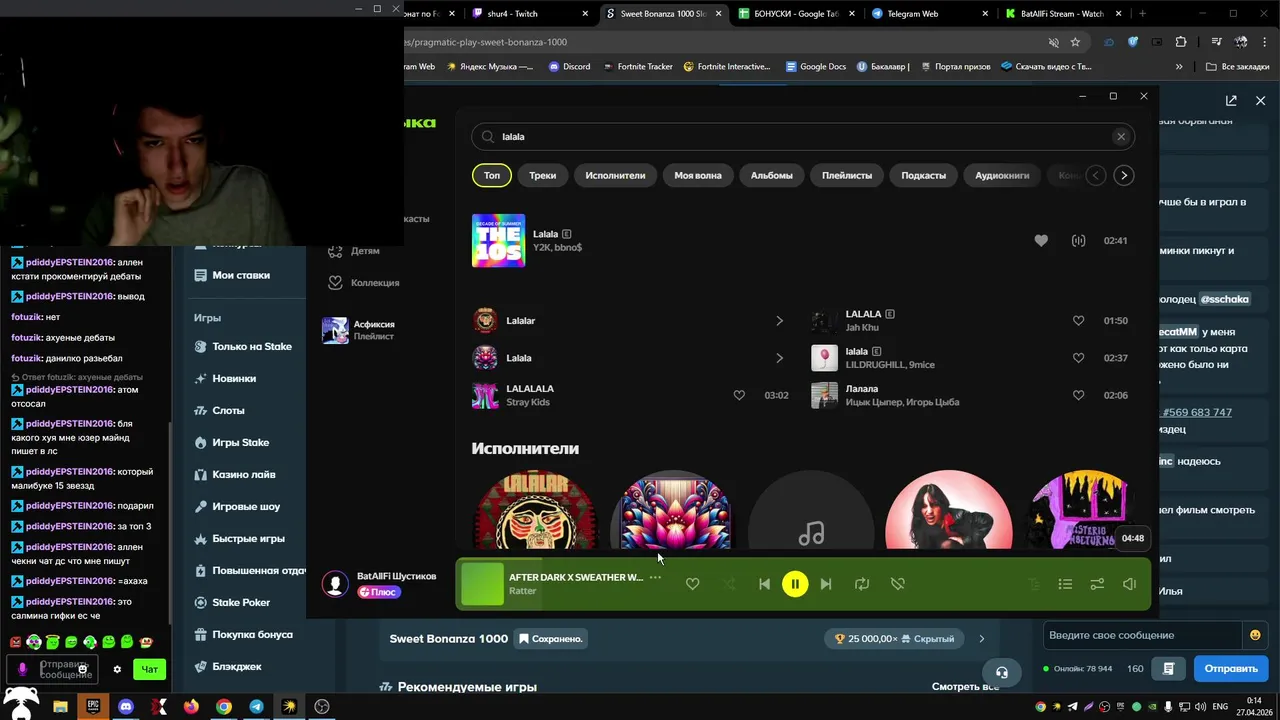
Task: Click into the lalala search input
Action: click(802, 137)
